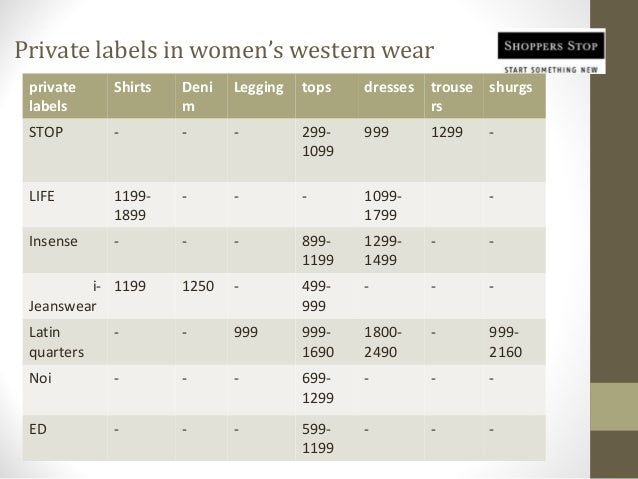
Task: Select the 1800-2490 dresses price cell
Action: 385,343
